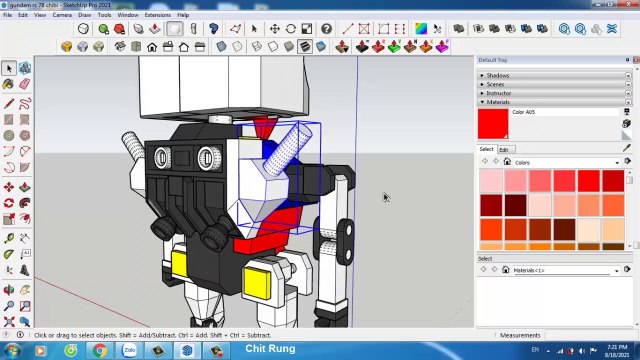The height and width of the screenshot is (360, 640).
Task: Open the Camera menu
Action: point(62,15)
